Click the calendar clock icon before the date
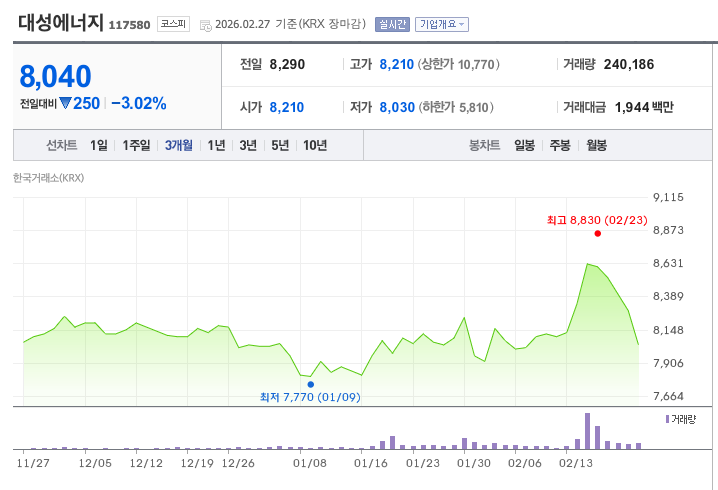Image resolution: width=718 pixels, height=490 pixels. coord(206,26)
